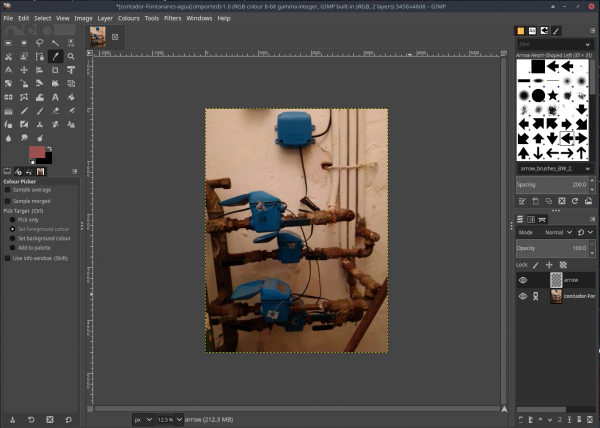Select the Zoom magnifier tool
The height and width of the screenshot is (428, 600).
71,56
